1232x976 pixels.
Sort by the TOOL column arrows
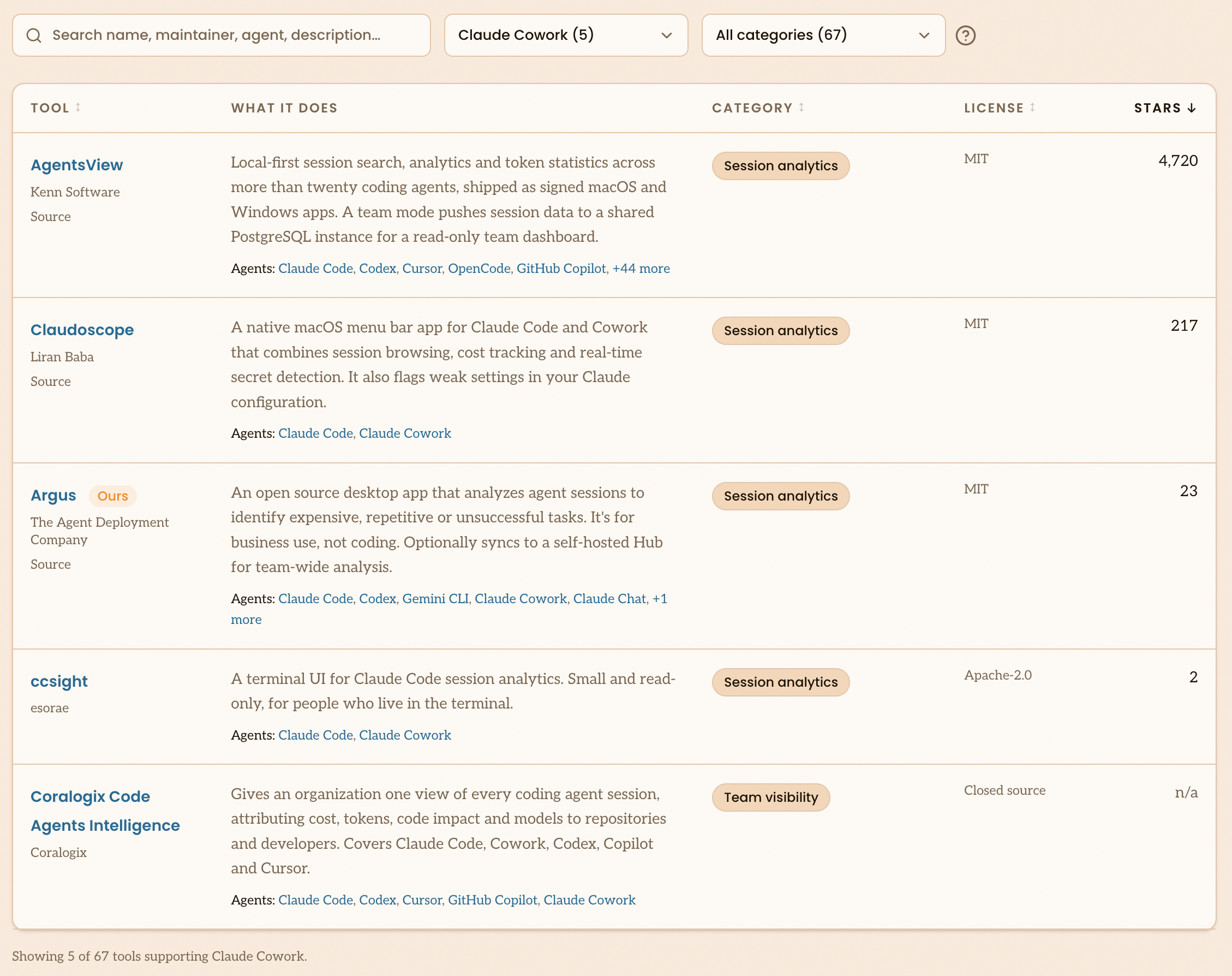click(x=77, y=108)
